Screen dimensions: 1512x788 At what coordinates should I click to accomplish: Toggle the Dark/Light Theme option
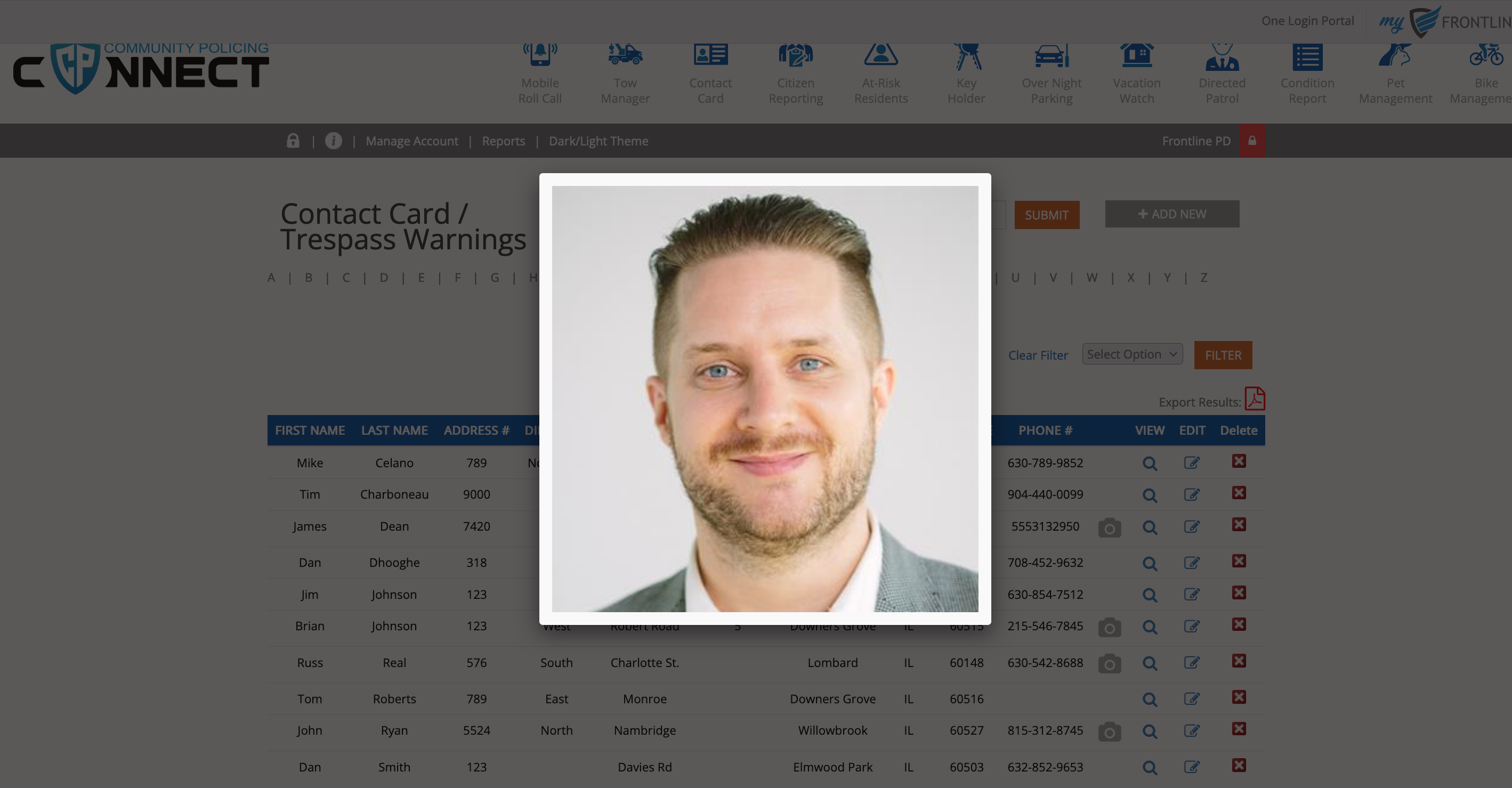[598, 141]
